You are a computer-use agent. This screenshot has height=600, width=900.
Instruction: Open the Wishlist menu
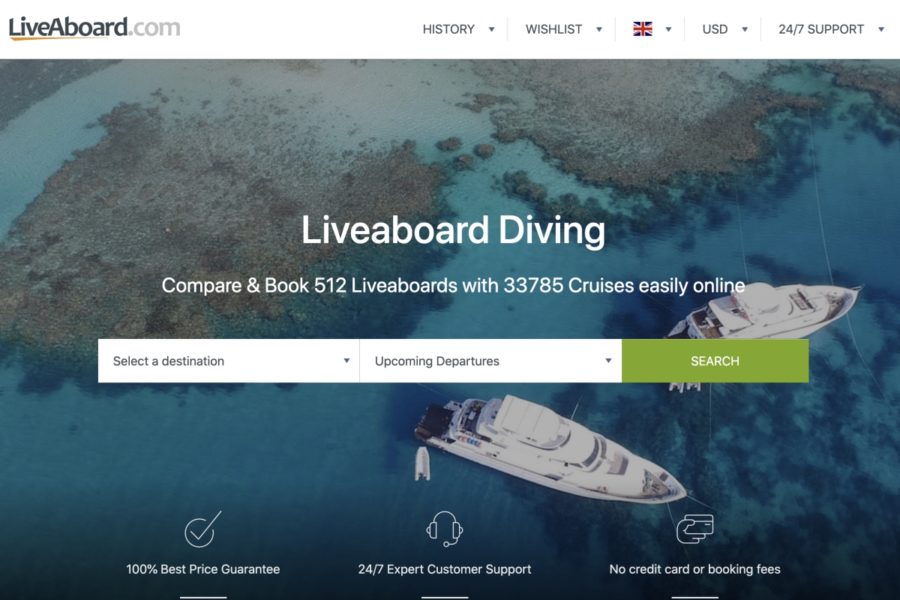coord(553,29)
